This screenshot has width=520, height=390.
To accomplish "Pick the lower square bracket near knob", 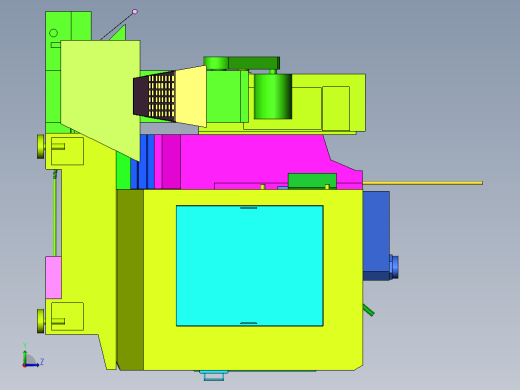I will click(x=67, y=316).
